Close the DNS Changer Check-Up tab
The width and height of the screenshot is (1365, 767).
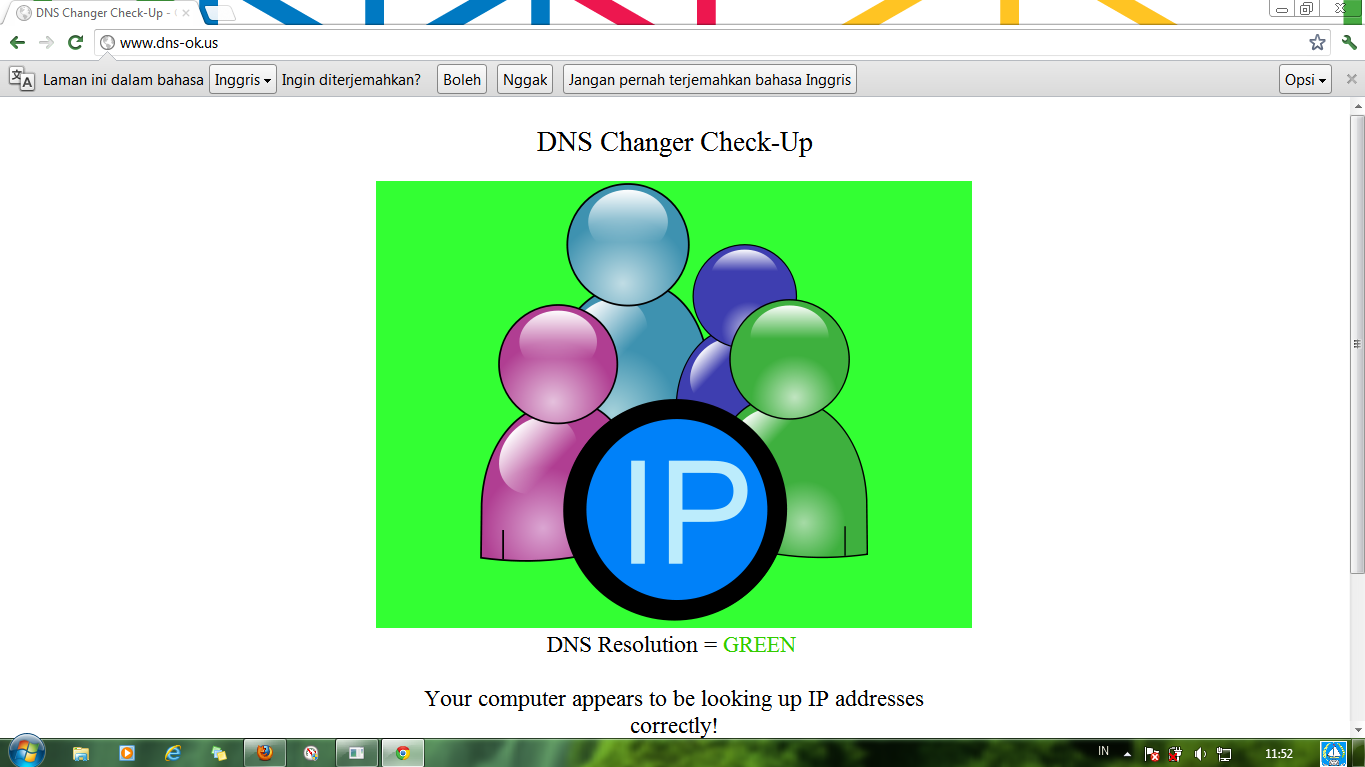point(186,13)
